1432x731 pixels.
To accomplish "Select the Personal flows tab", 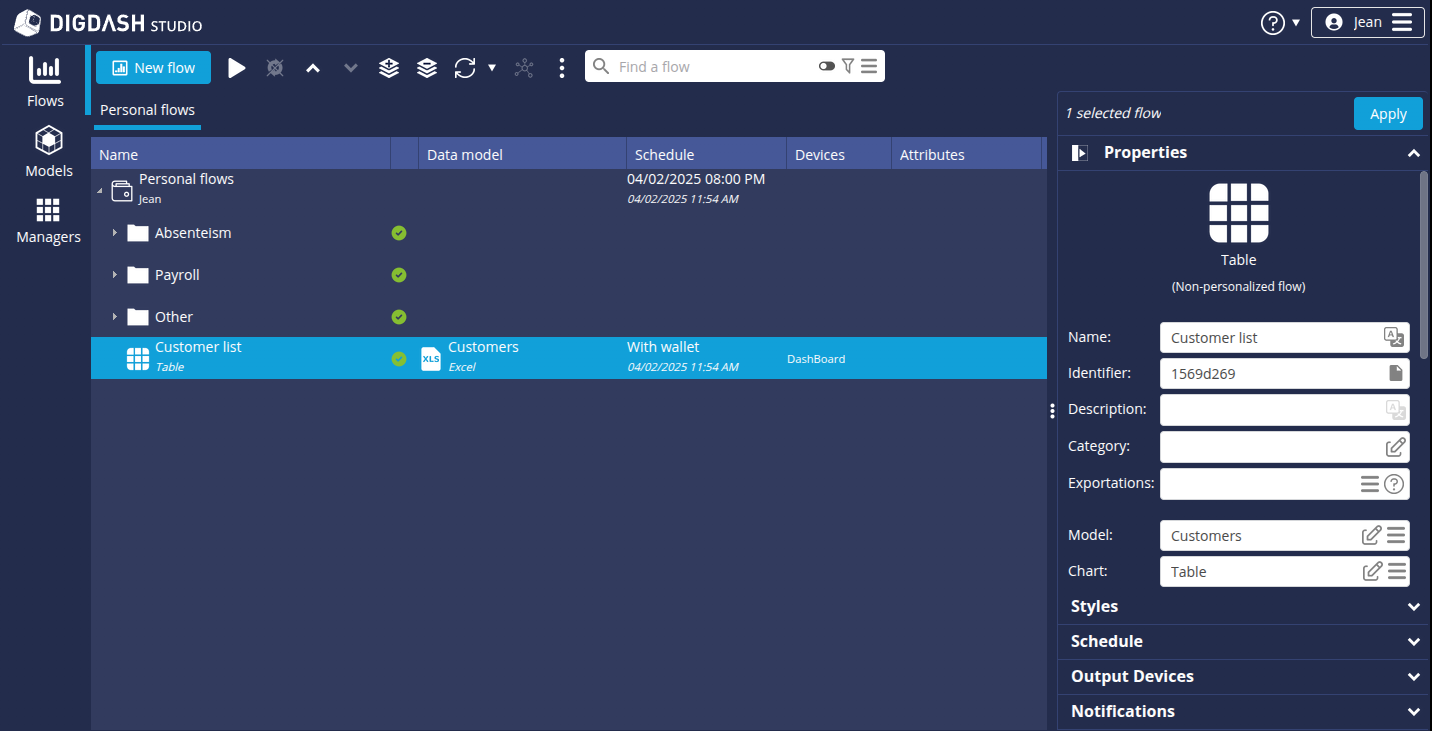I will (x=147, y=110).
